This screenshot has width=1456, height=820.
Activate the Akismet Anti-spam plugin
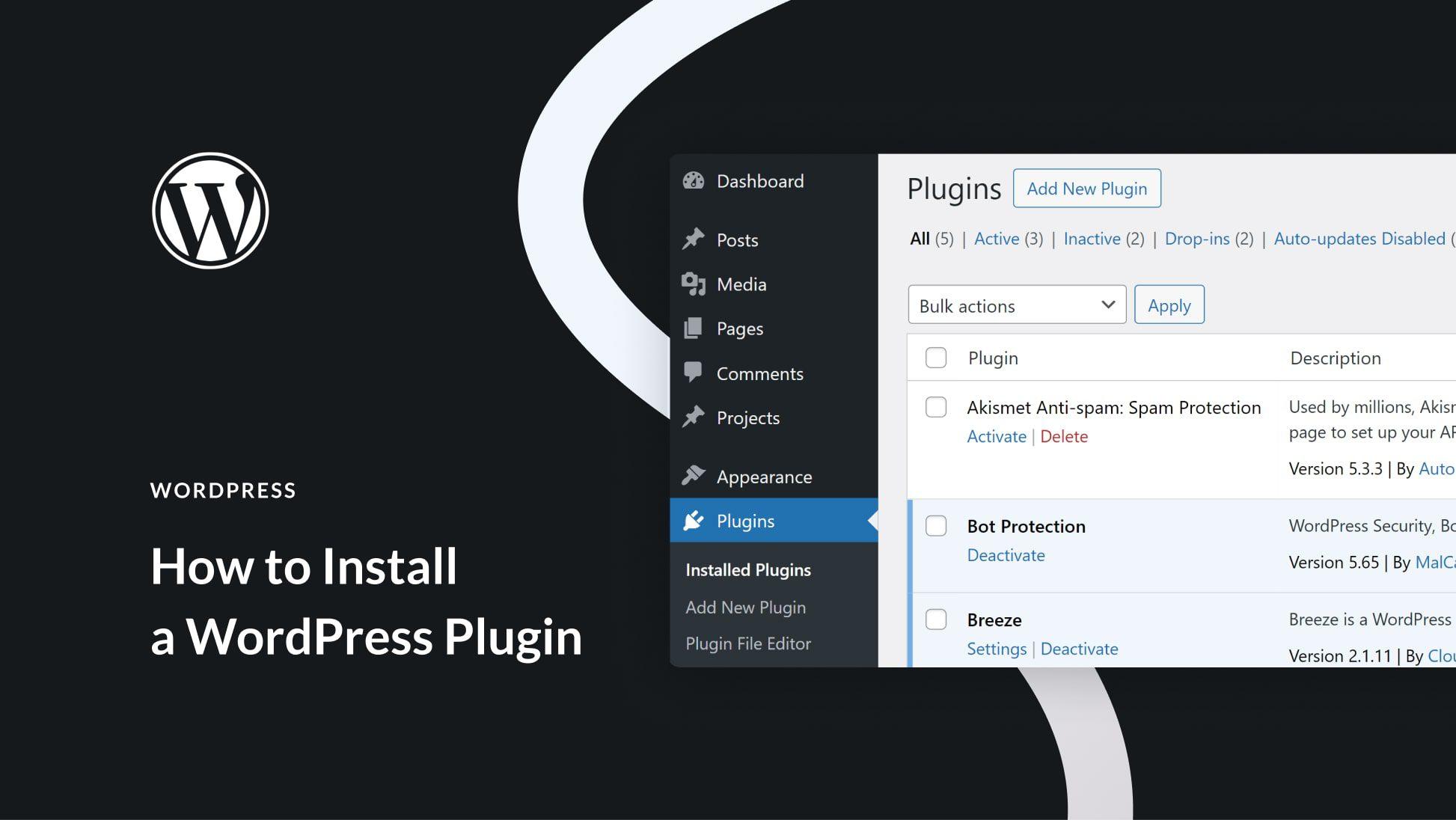(x=994, y=435)
